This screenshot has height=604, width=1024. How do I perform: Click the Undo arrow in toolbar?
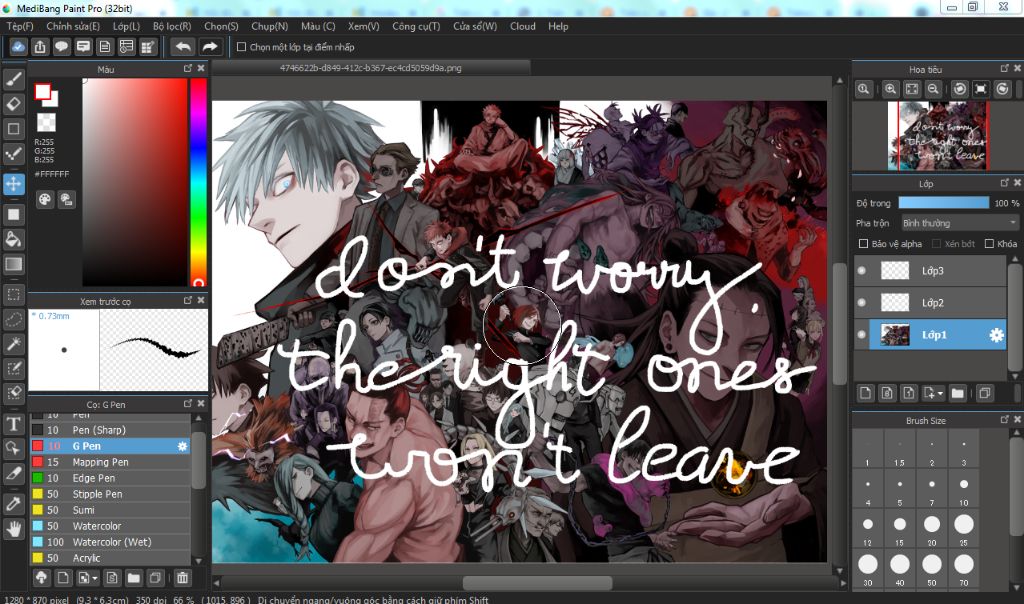click(x=184, y=47)
